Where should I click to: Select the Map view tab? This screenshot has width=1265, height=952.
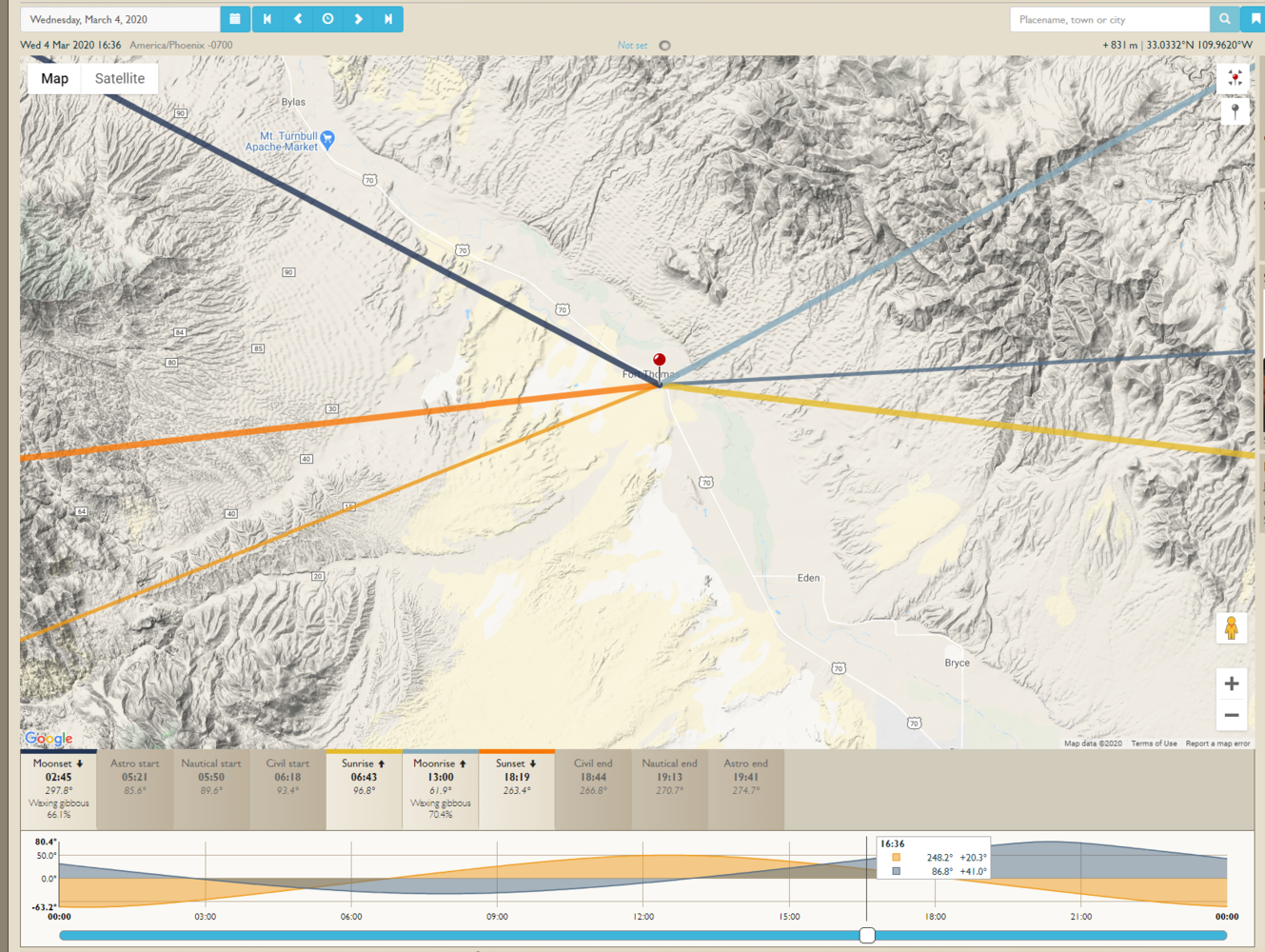coord(54,79)
